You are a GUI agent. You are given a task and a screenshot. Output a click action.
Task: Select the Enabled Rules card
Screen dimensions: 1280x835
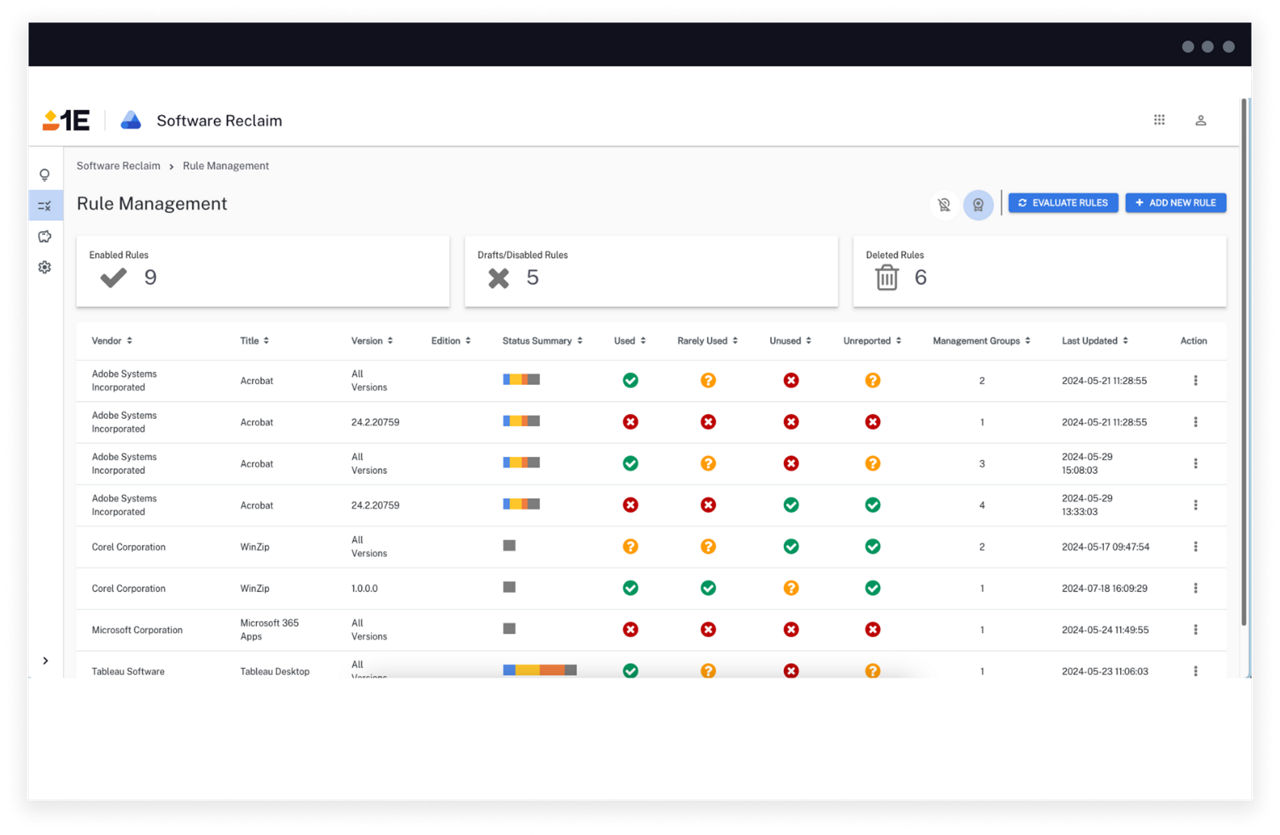263,271
